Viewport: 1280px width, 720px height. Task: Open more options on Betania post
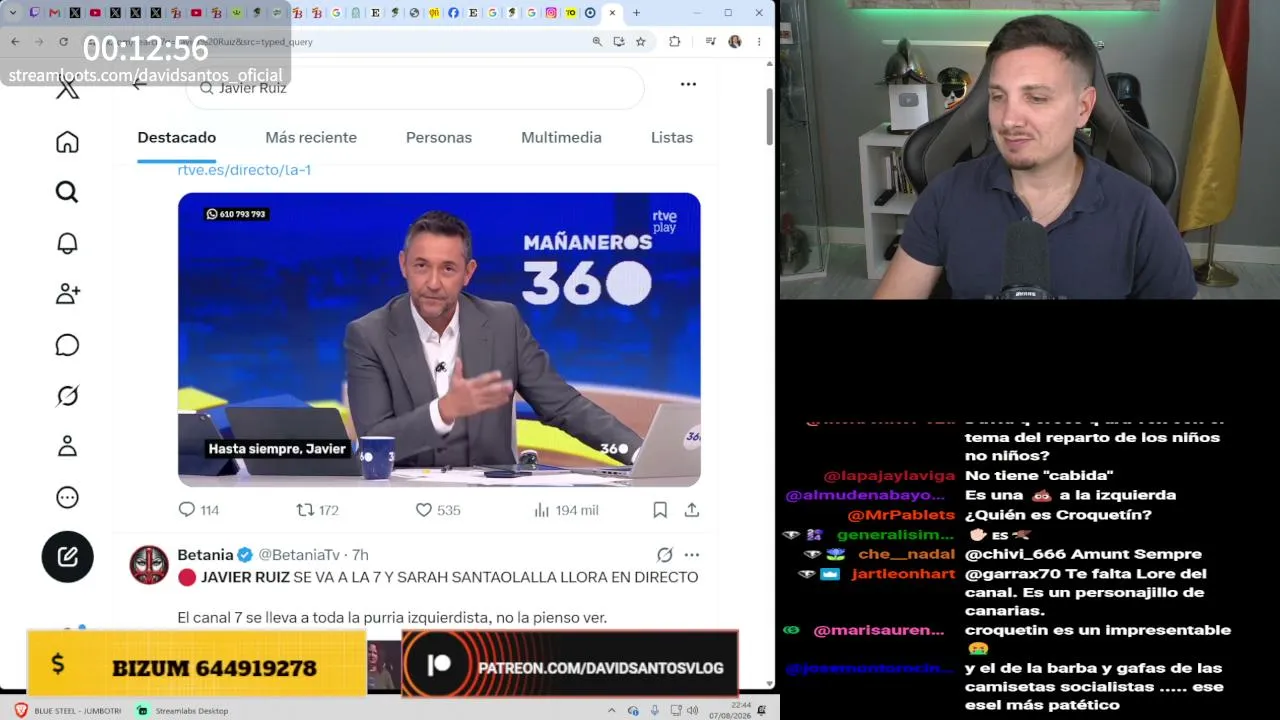tap(692, 555)
